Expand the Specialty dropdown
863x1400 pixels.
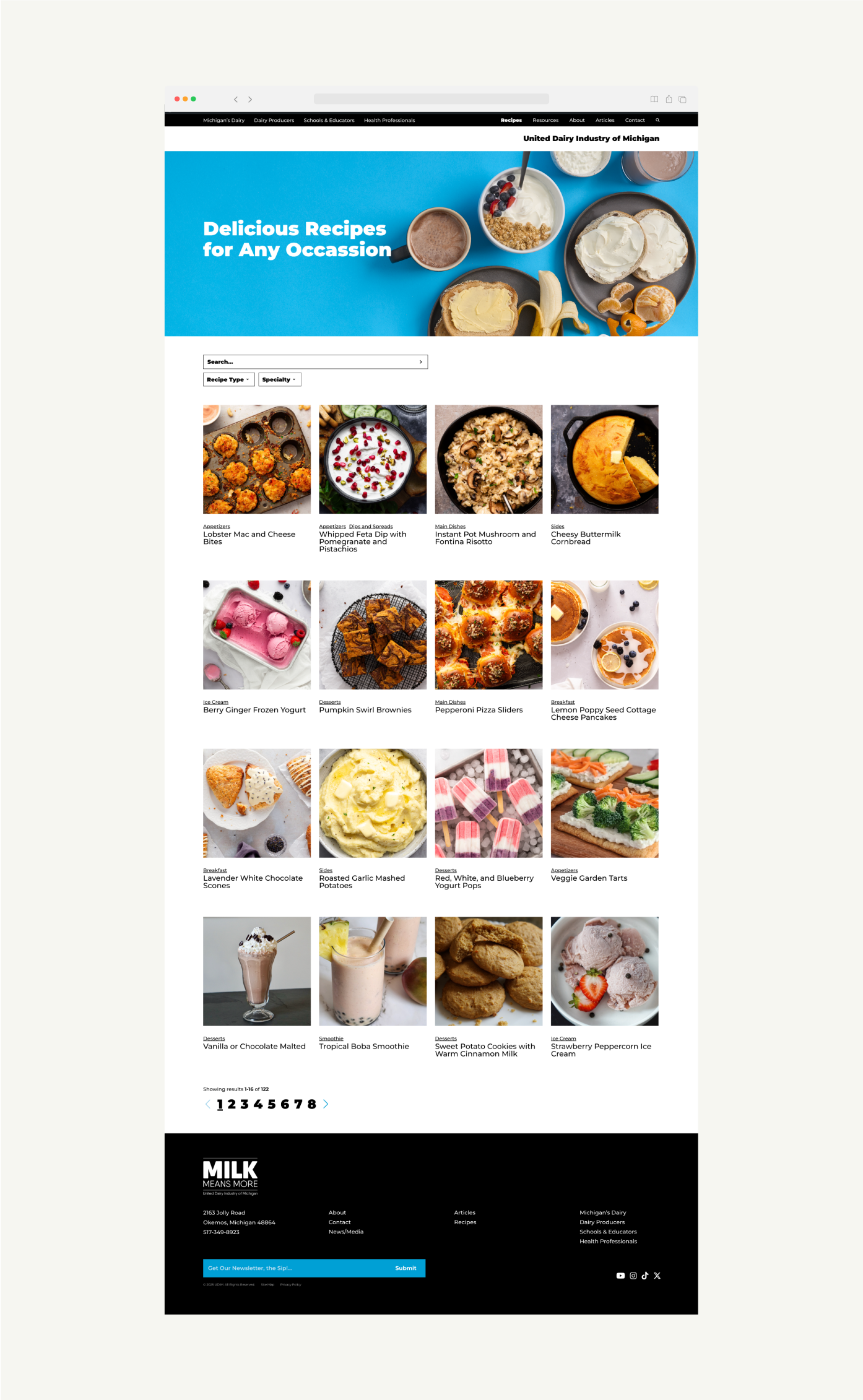tap(279, 379)
